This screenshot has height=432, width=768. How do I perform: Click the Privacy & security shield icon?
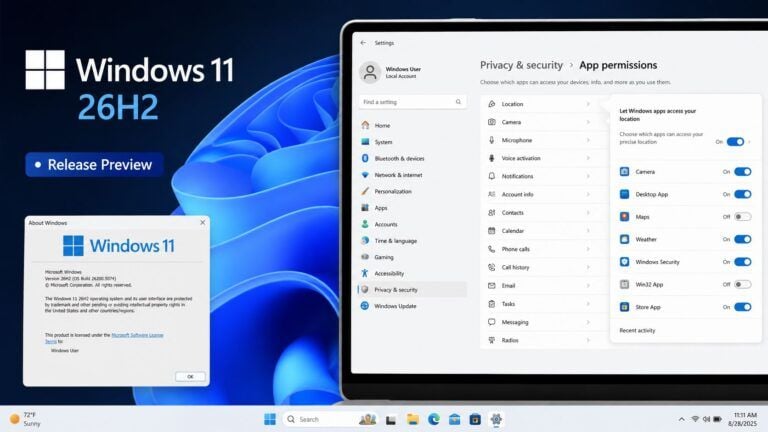[365, 289]
